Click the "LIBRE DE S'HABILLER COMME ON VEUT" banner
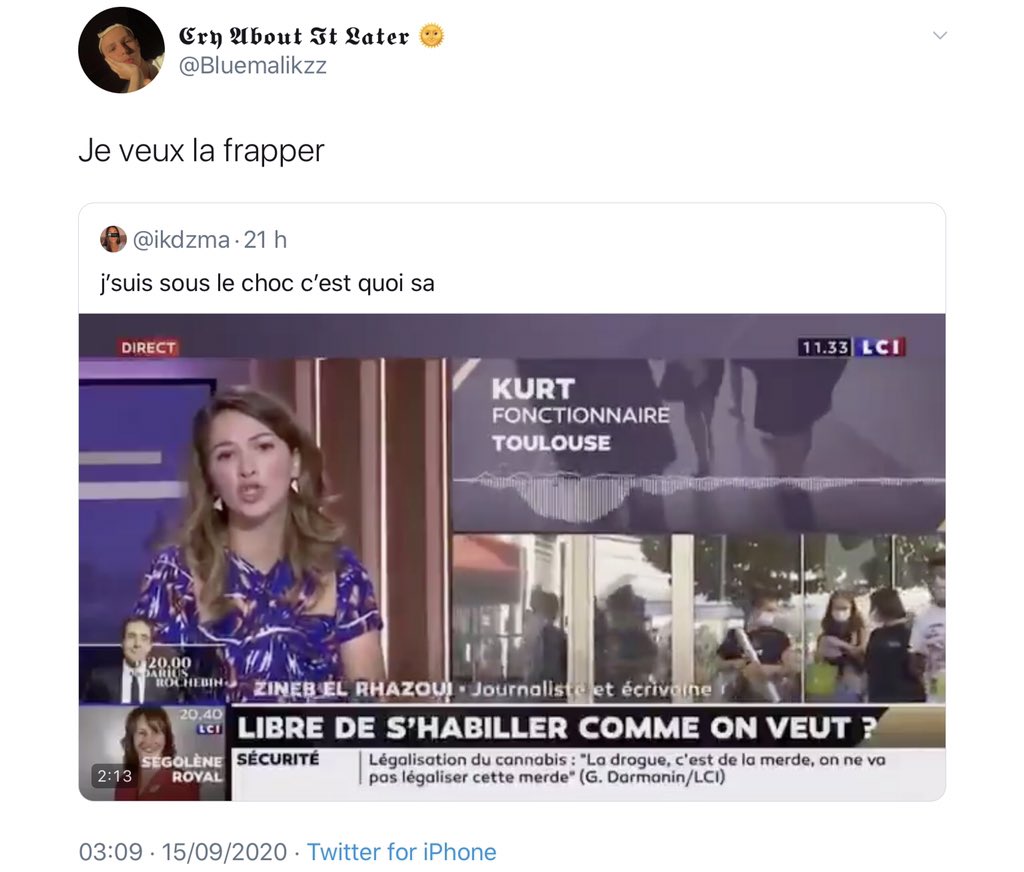 555,728
